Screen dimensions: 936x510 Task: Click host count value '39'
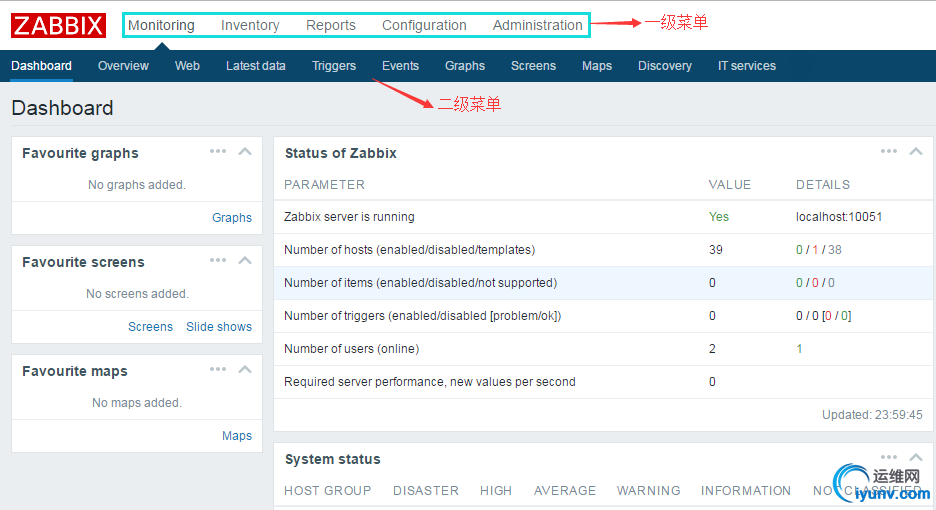716,250
